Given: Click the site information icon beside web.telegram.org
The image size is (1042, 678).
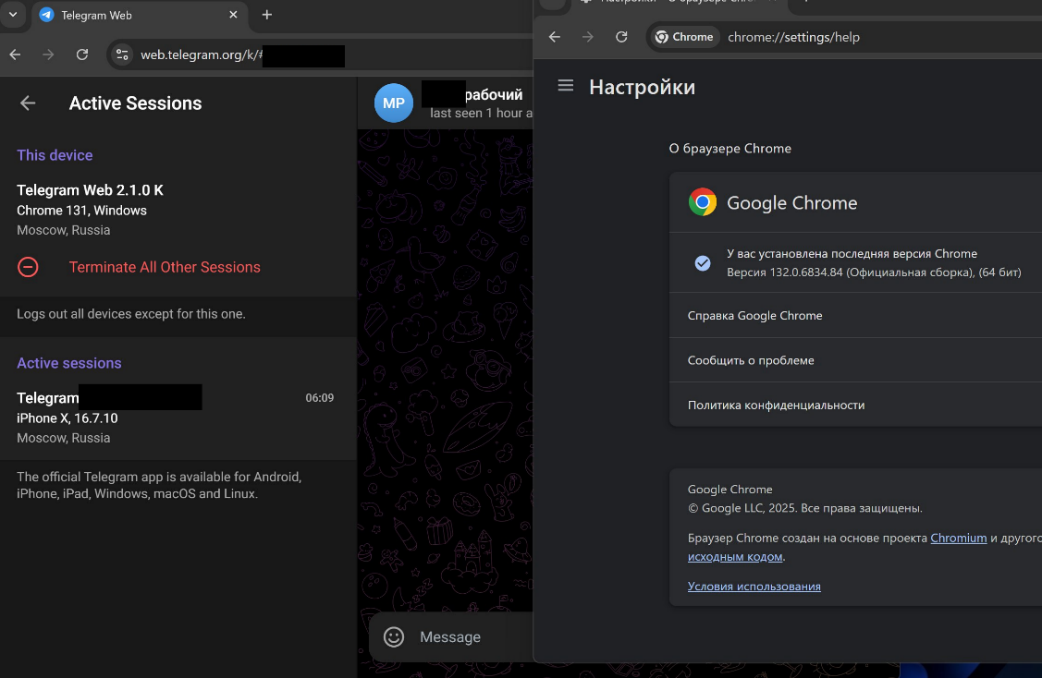Looking at the screenshot, I should point(121,56).
